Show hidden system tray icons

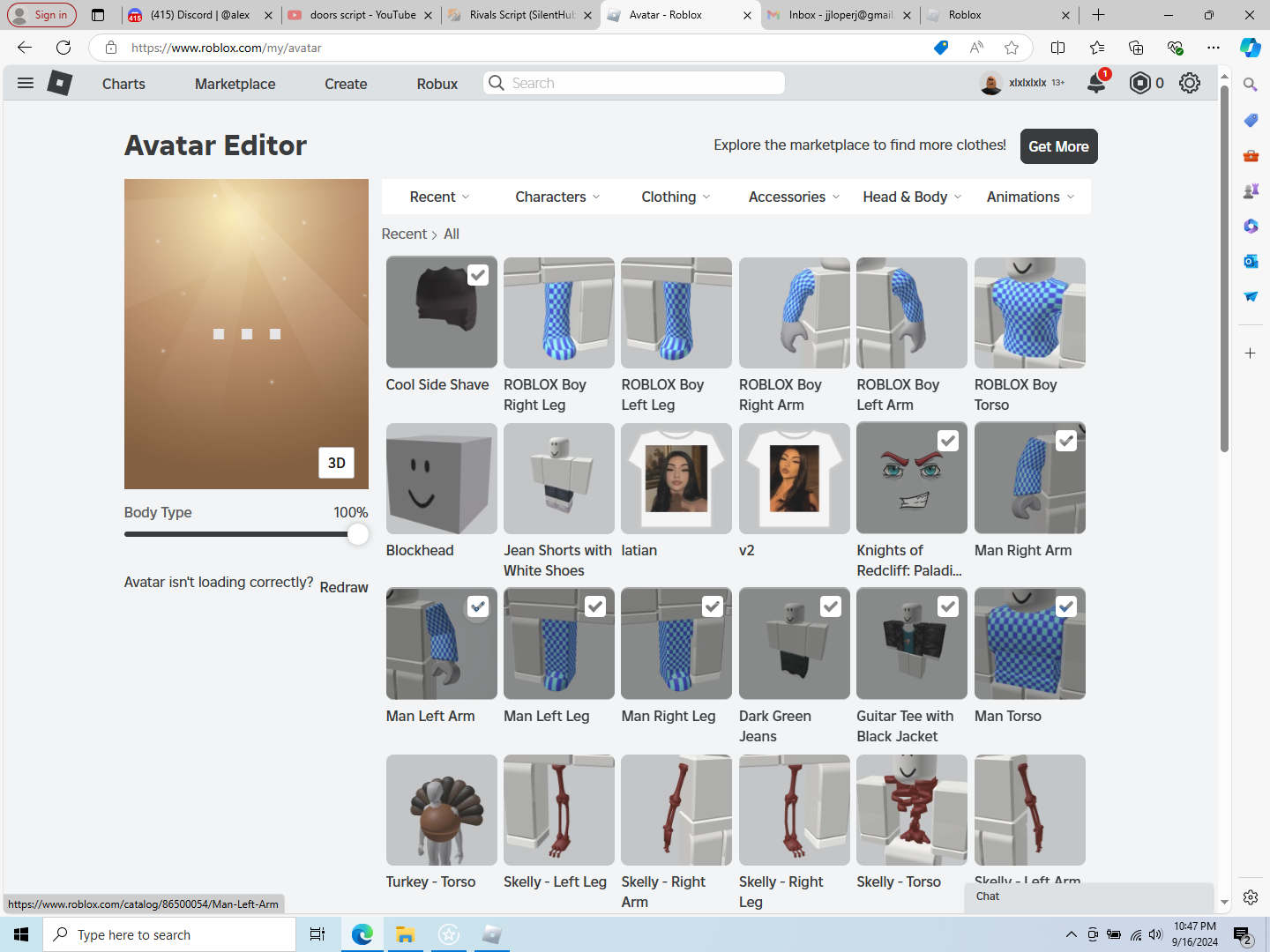tap(1071, 934)
